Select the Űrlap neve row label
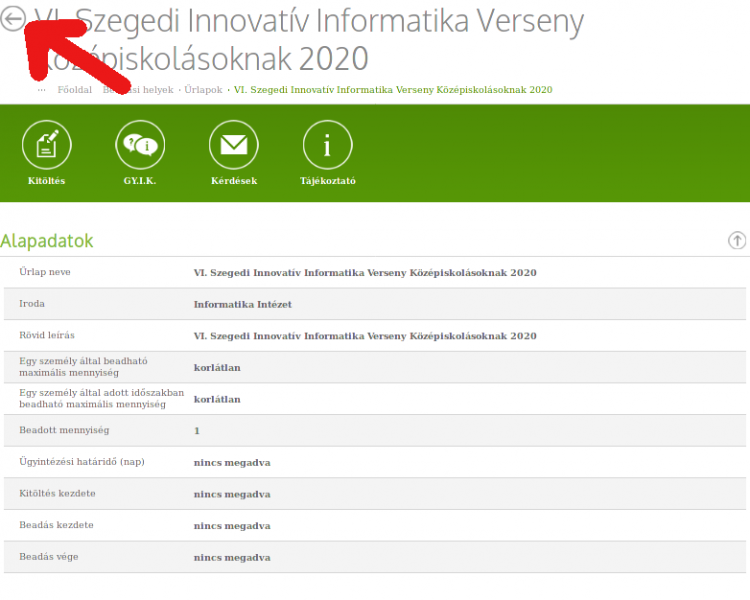This screenshot has height=600, width=750. 45,272
